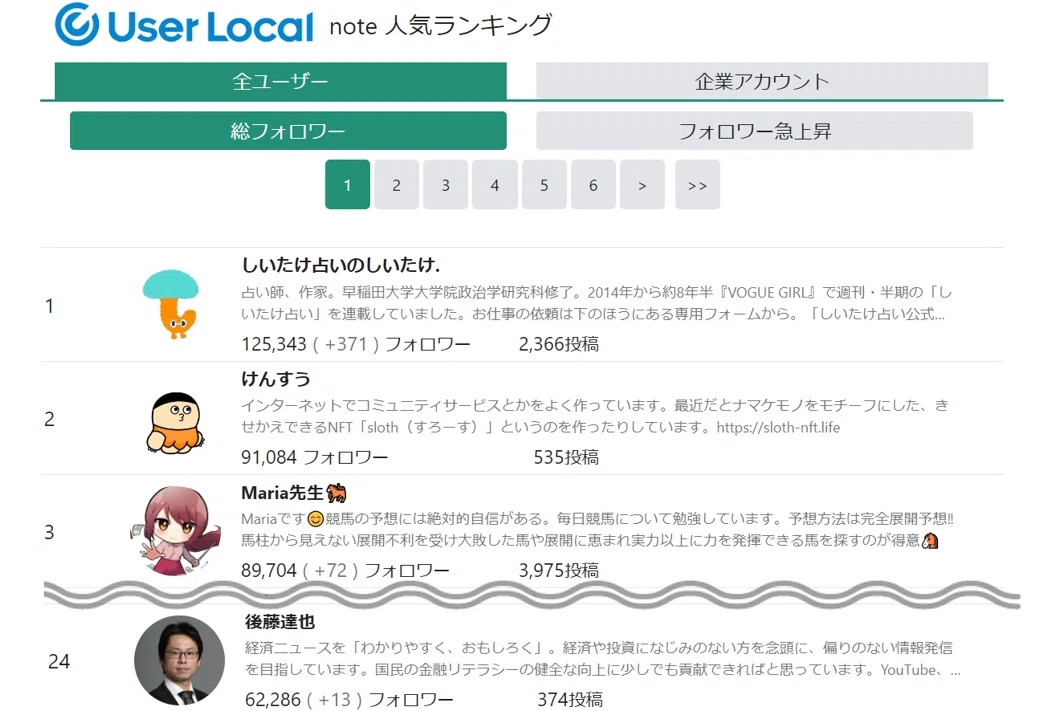This screenshot has height=711, width=1053.
Task: Click rank number 24
Action: [59, 662]
